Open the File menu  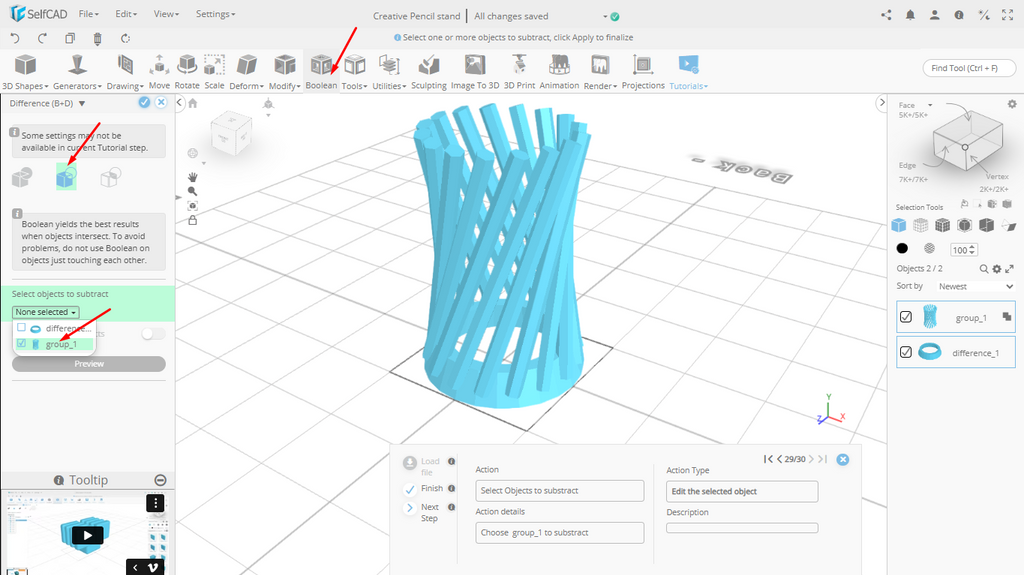(x=89, y=14)
